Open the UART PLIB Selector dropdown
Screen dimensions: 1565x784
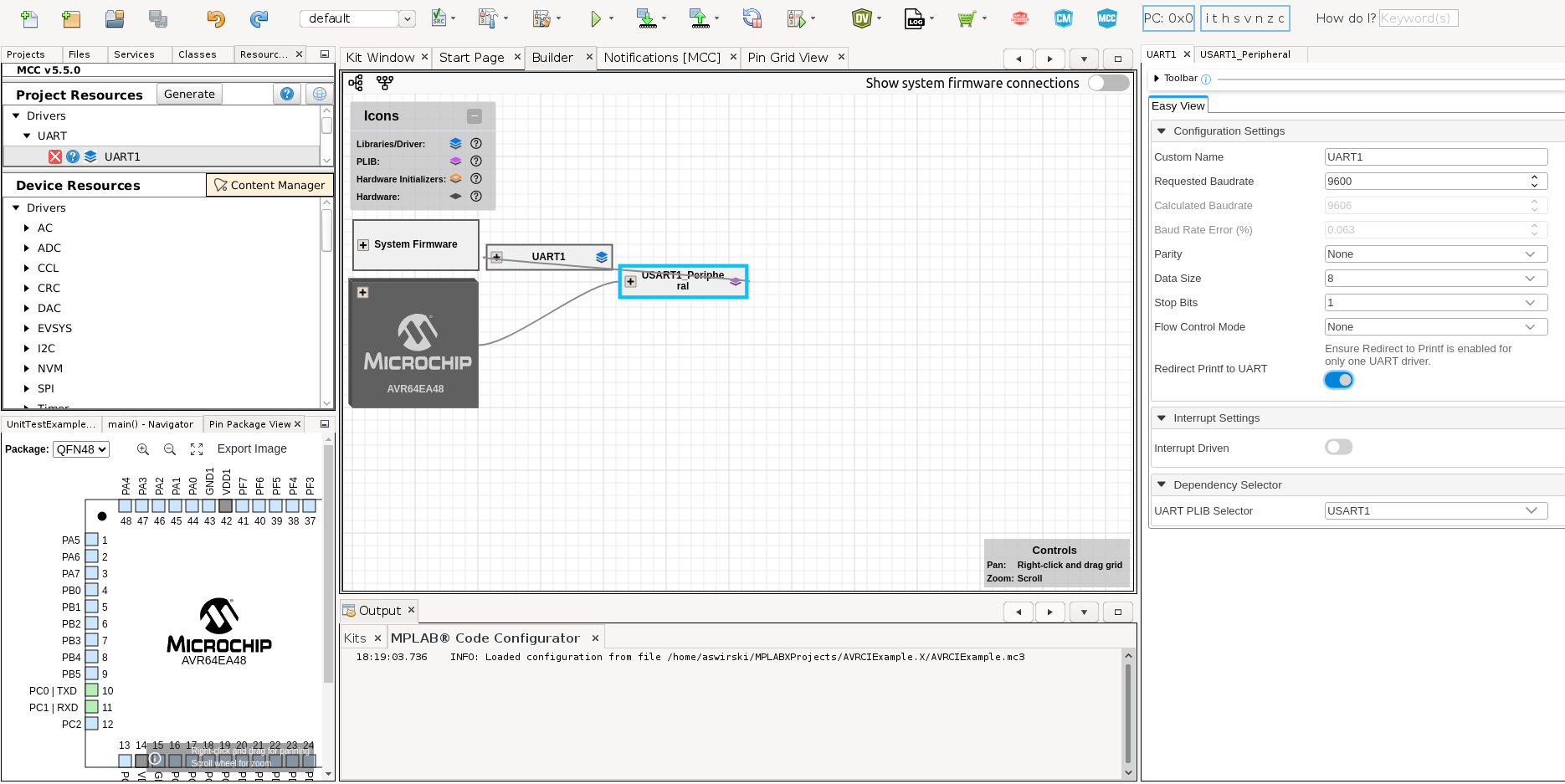[1436, 510]
